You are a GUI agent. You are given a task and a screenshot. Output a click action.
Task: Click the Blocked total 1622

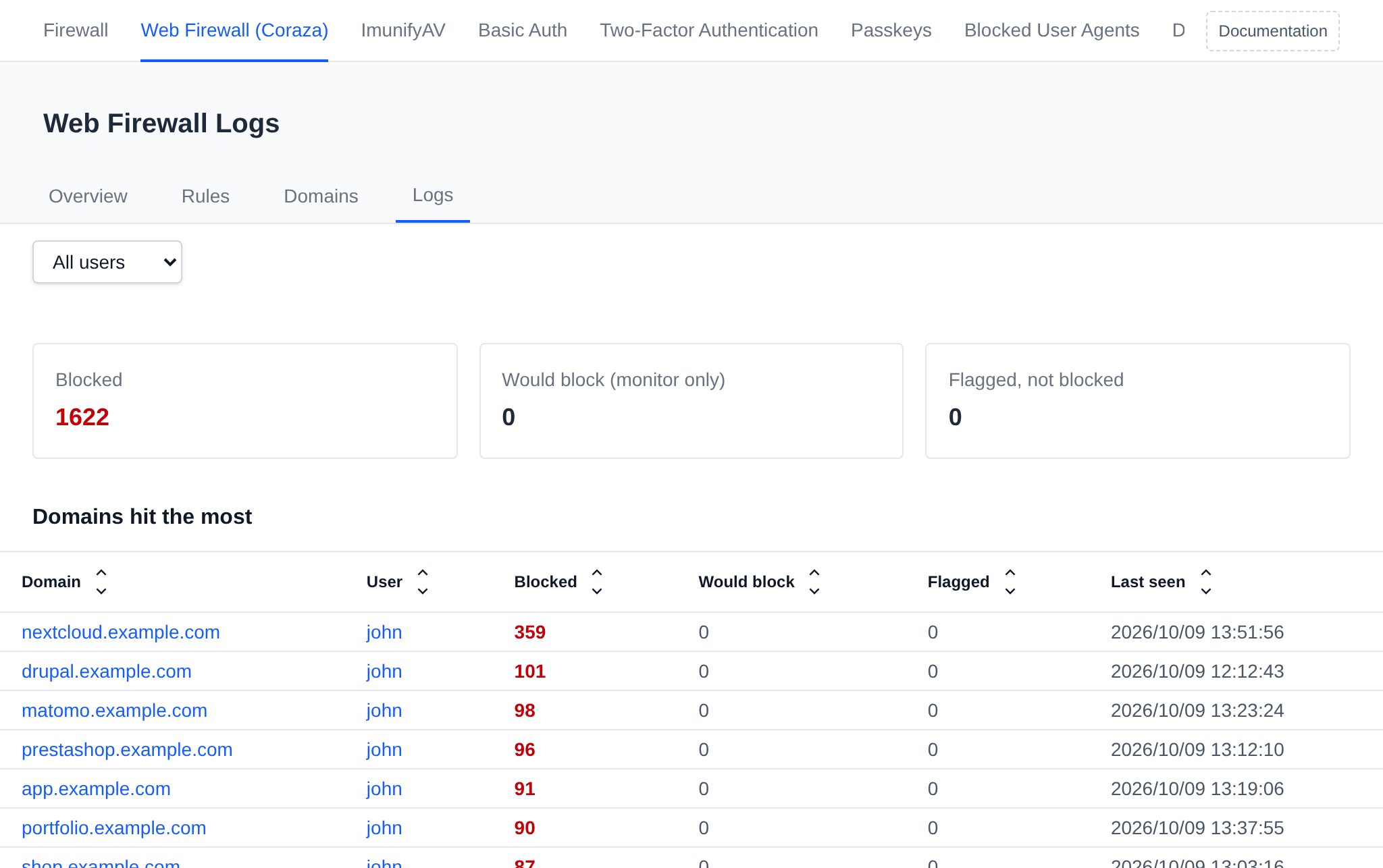point(82,417)
